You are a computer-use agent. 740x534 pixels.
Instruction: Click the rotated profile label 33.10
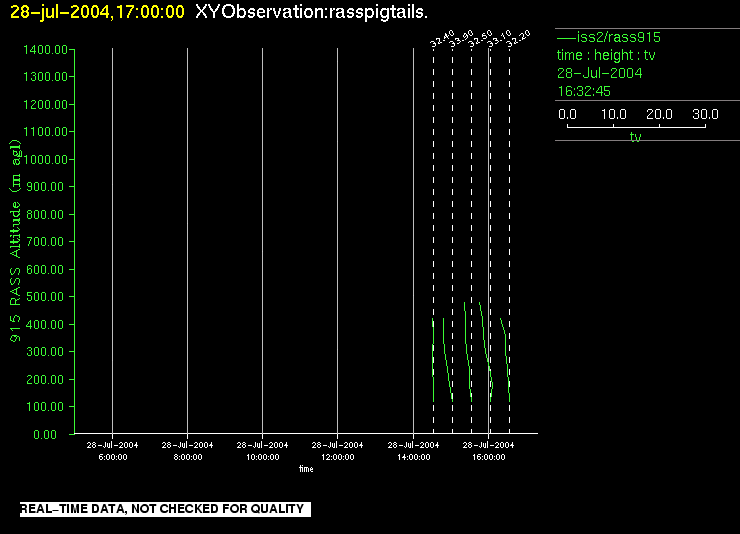coord(499,39)
